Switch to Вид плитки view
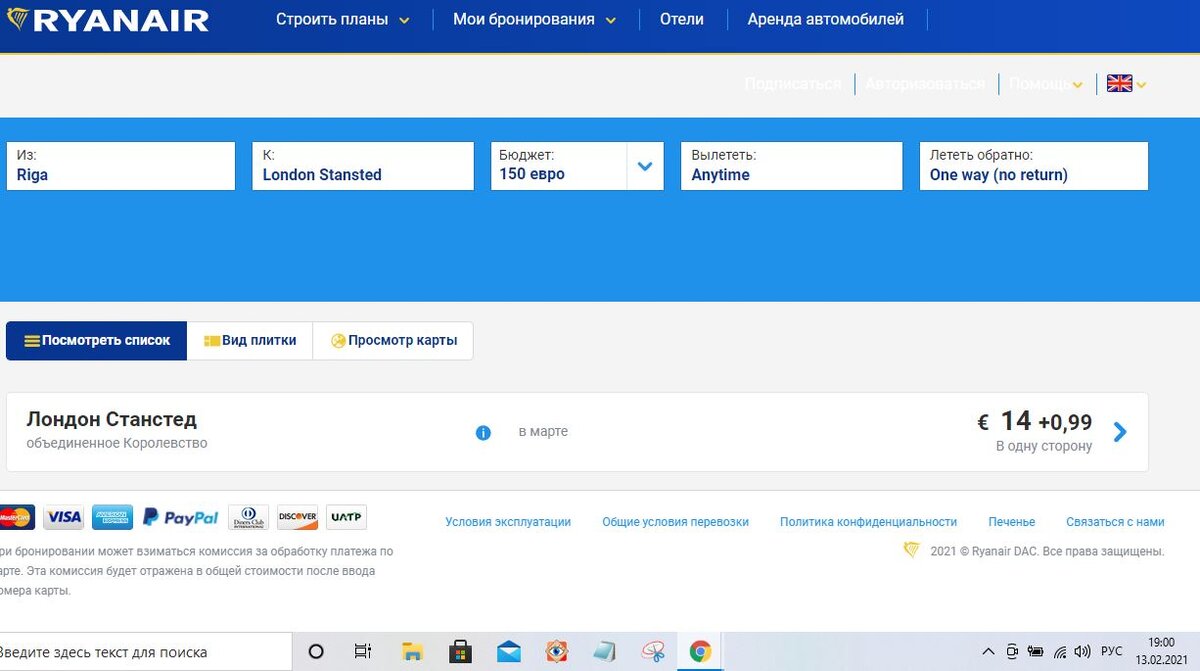The width and height of the screenshot is (1200, 671). pos(250,340)
